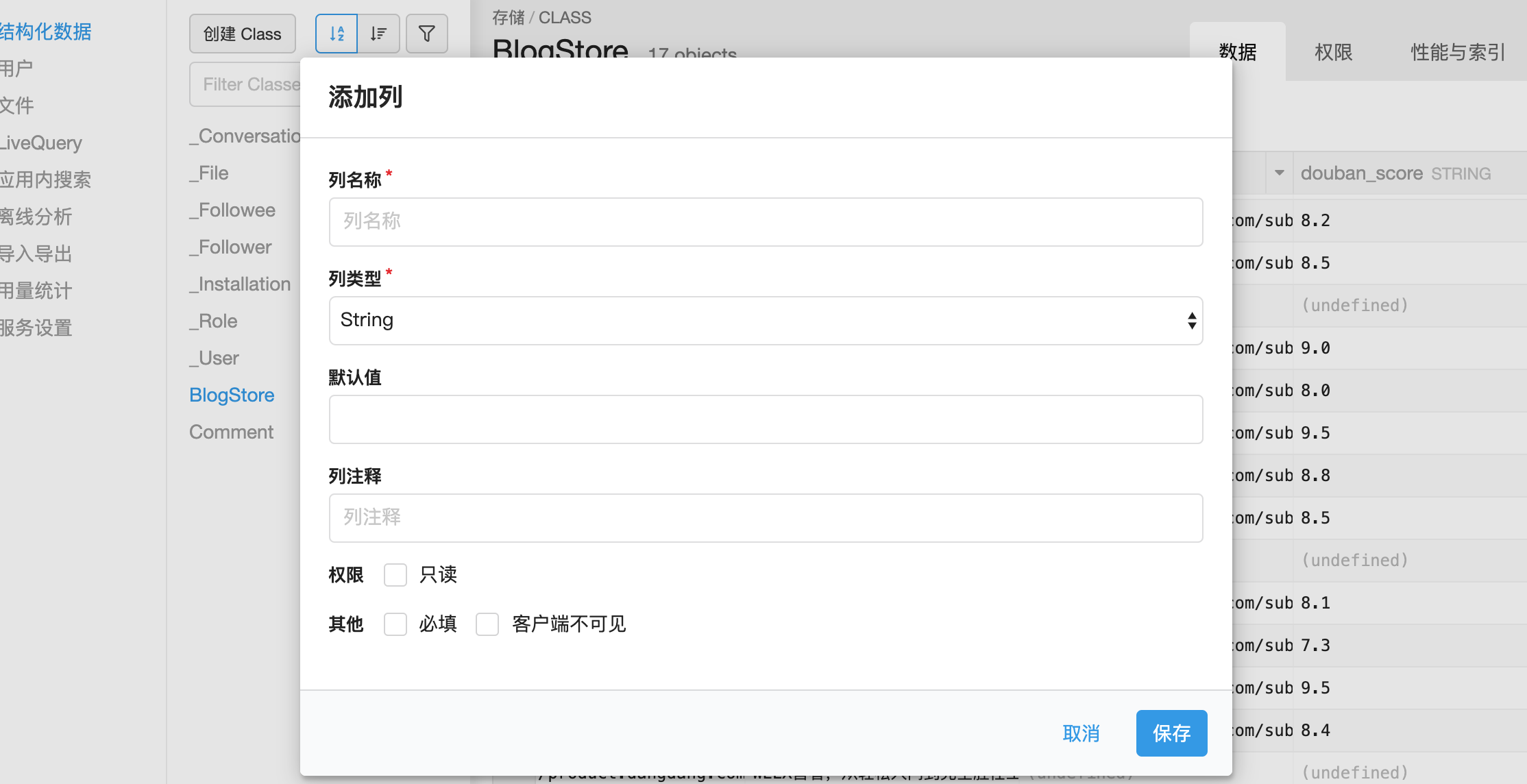Click the alphabetical sort A-Z icon
Screen dimensions: 1527x784
pos(337,34)
